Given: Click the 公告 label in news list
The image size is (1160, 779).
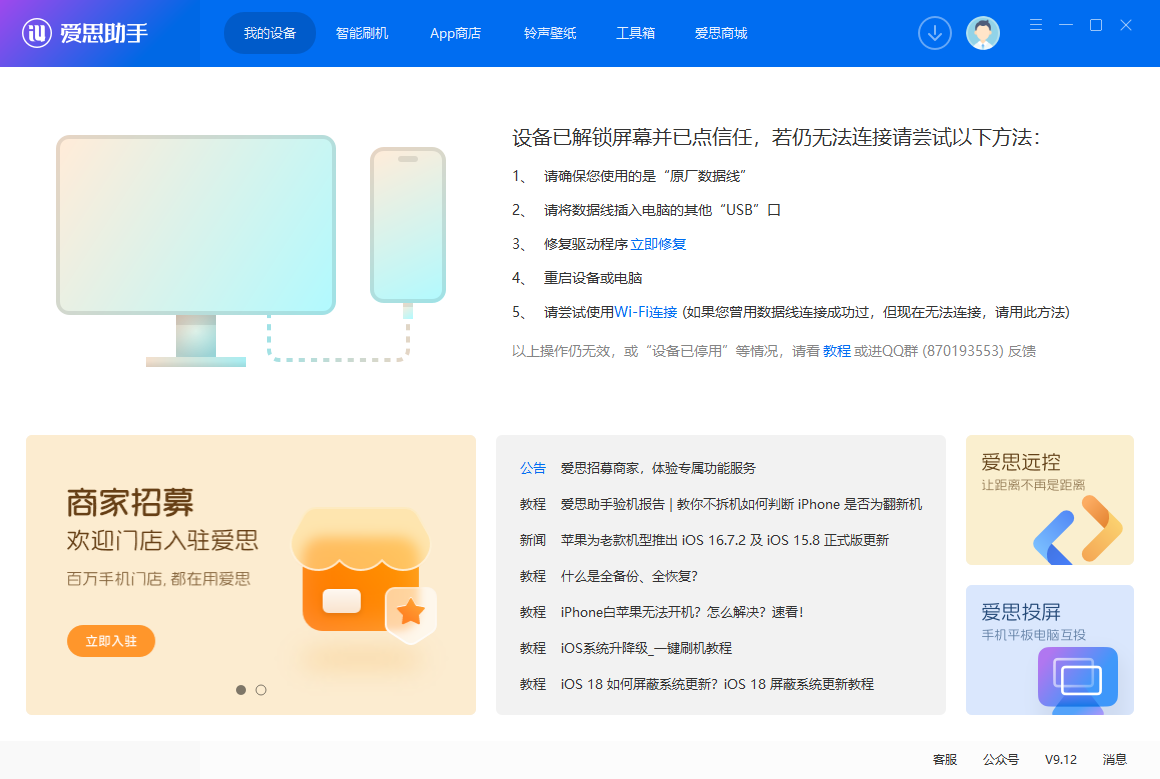Looking at the screenshot, I should pos(533,468).
